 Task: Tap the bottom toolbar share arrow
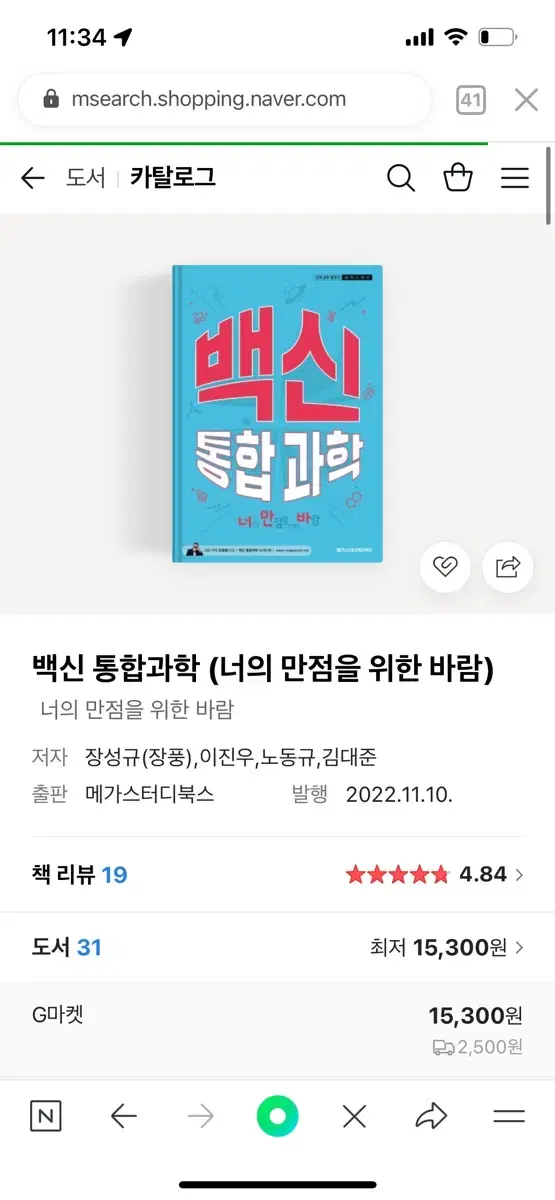tap(431, 1116)
